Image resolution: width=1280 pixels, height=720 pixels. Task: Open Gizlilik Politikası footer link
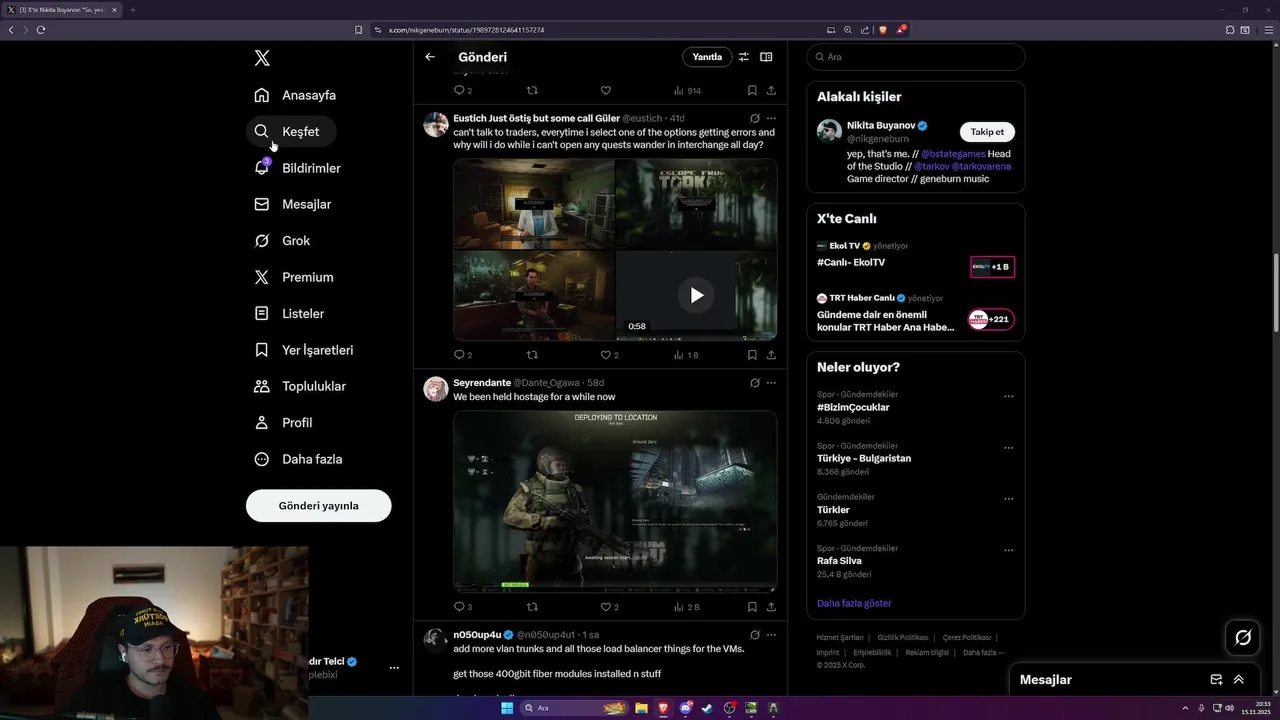coord(903,637)
